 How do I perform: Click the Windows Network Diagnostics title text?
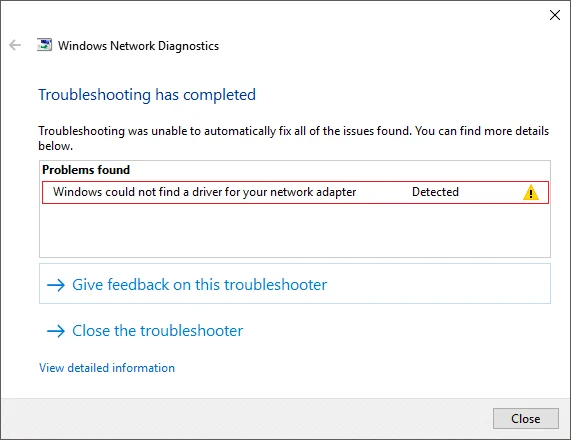pyautogui.click(x=138, y=46)
